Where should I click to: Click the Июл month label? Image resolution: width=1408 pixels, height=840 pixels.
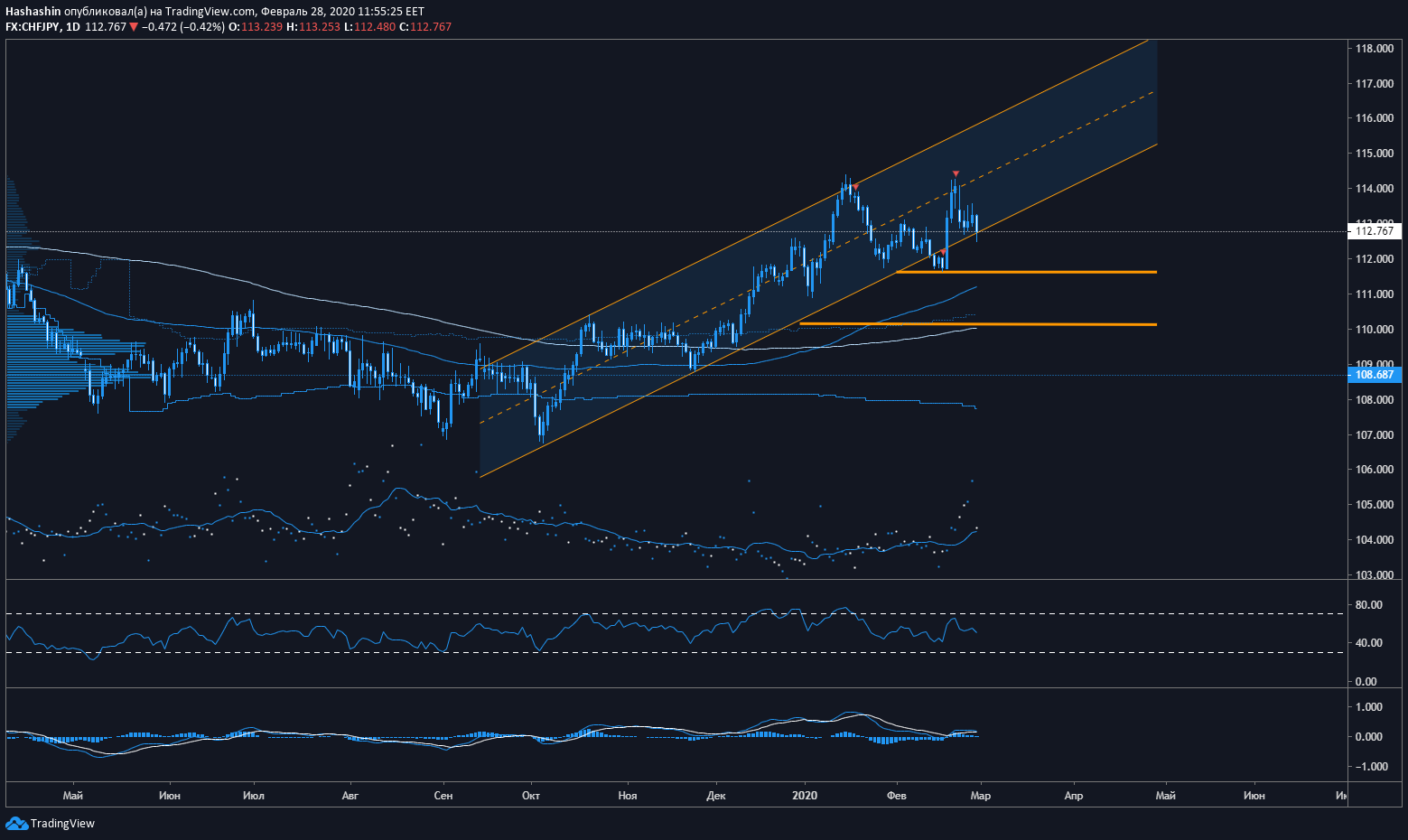[x=254, y=796]
